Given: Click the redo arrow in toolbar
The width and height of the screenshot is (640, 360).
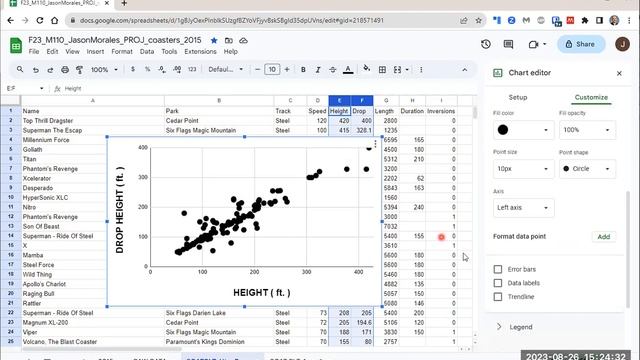Looking at the screenshot, I should (50, 70).
